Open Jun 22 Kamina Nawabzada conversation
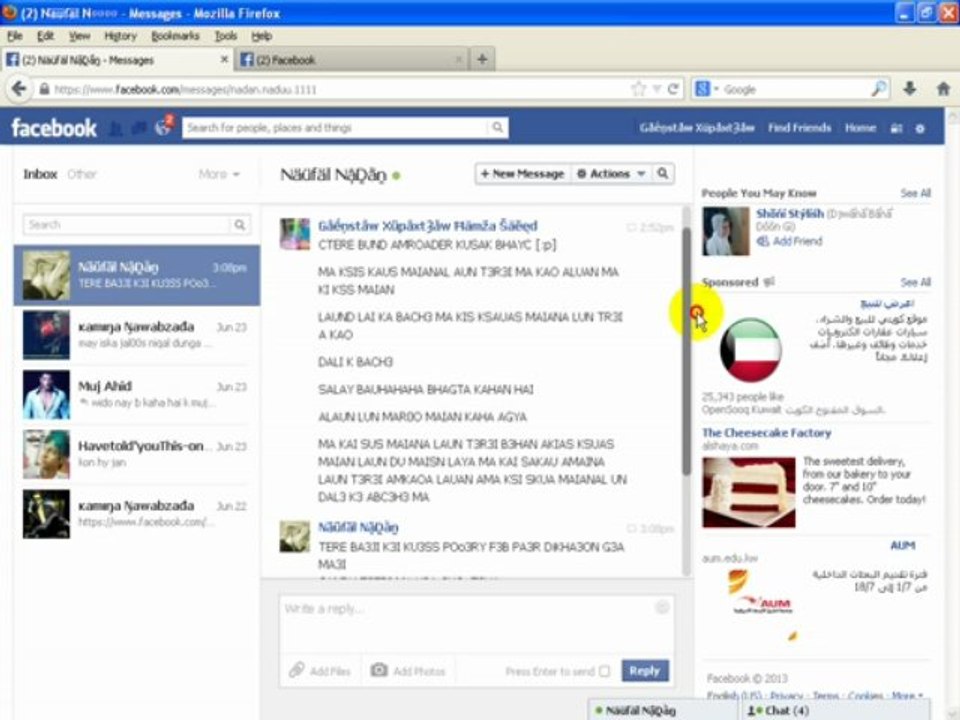 pyautogui.click(x=137, y=514)
